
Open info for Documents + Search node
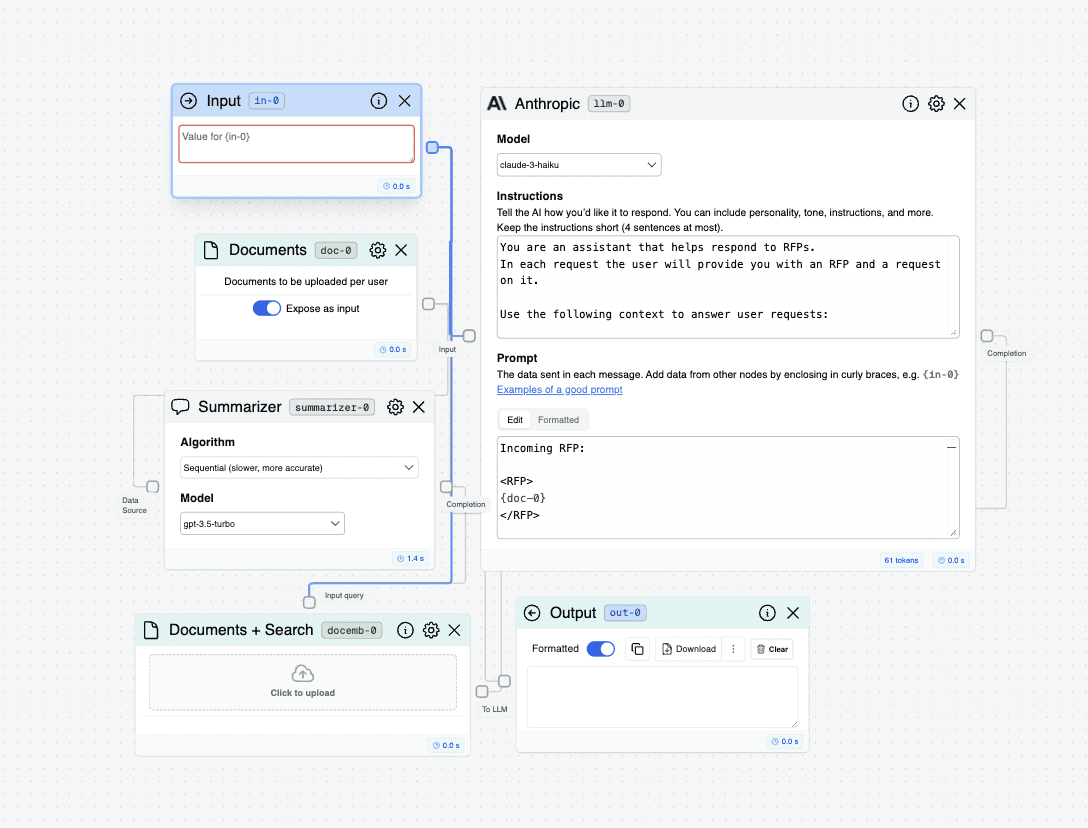[405, 630]
